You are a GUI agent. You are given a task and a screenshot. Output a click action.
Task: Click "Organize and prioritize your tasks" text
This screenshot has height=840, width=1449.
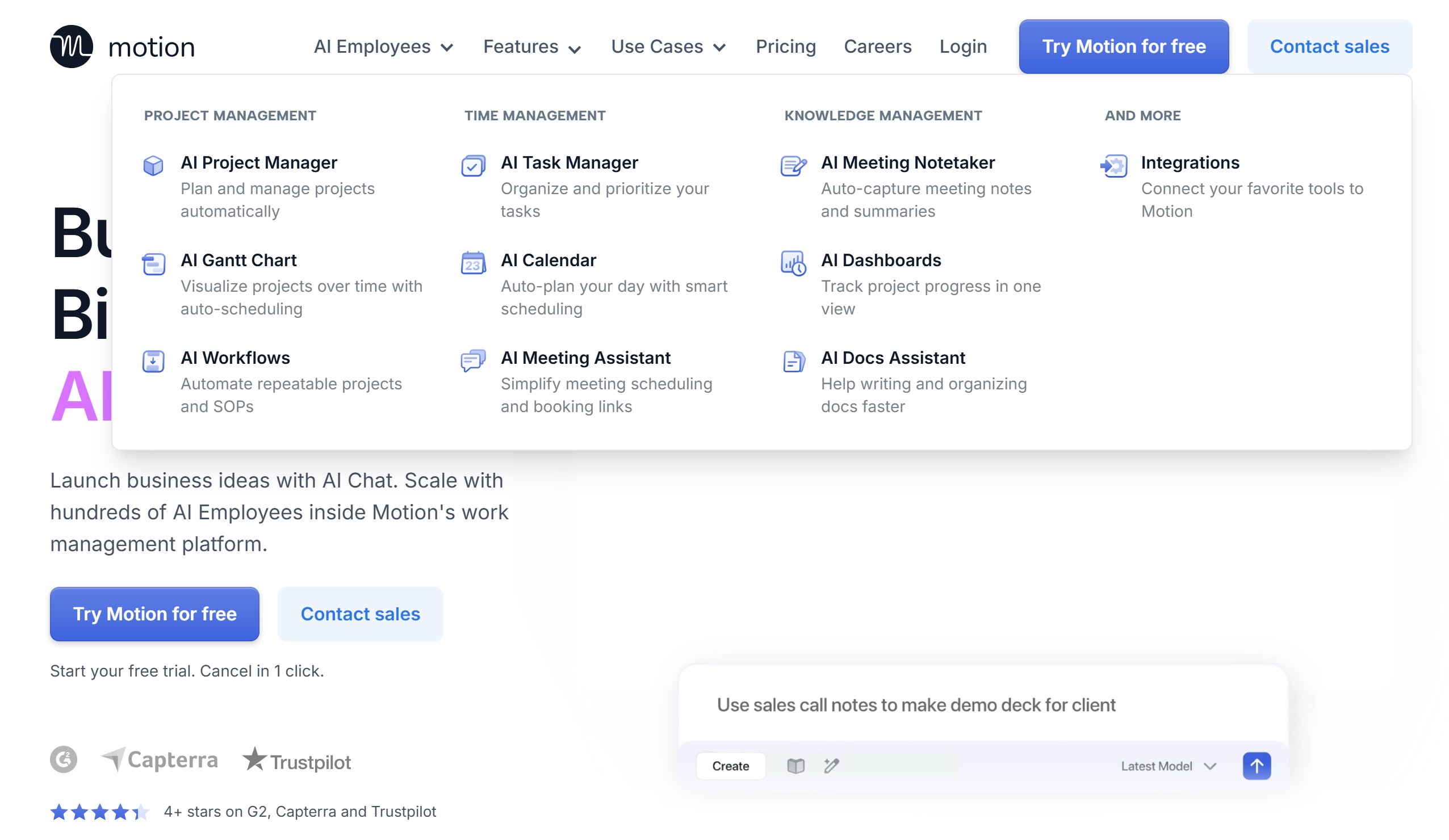click(x=605, y=200)
